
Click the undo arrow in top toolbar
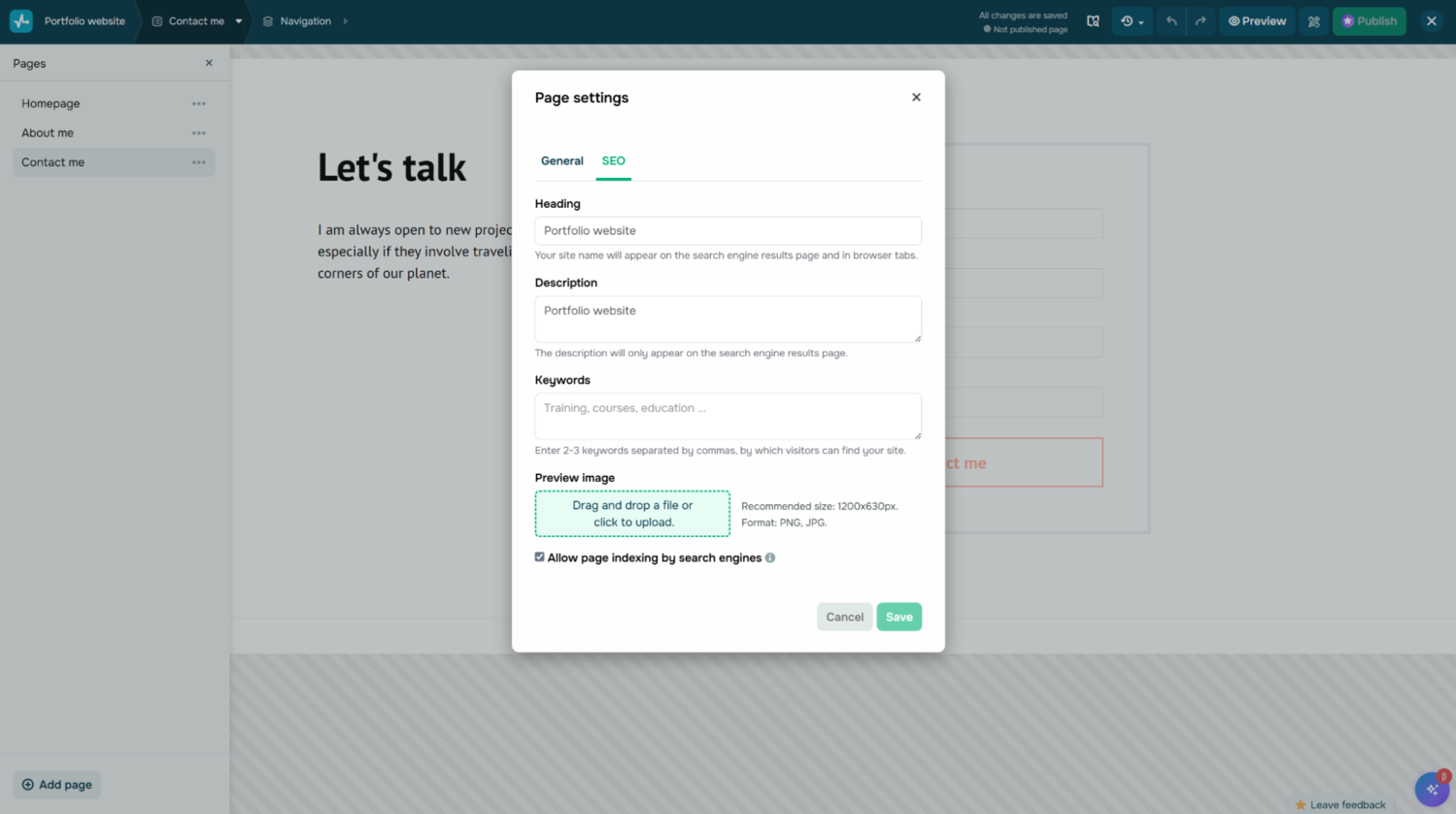click(x=1170, y=21)
